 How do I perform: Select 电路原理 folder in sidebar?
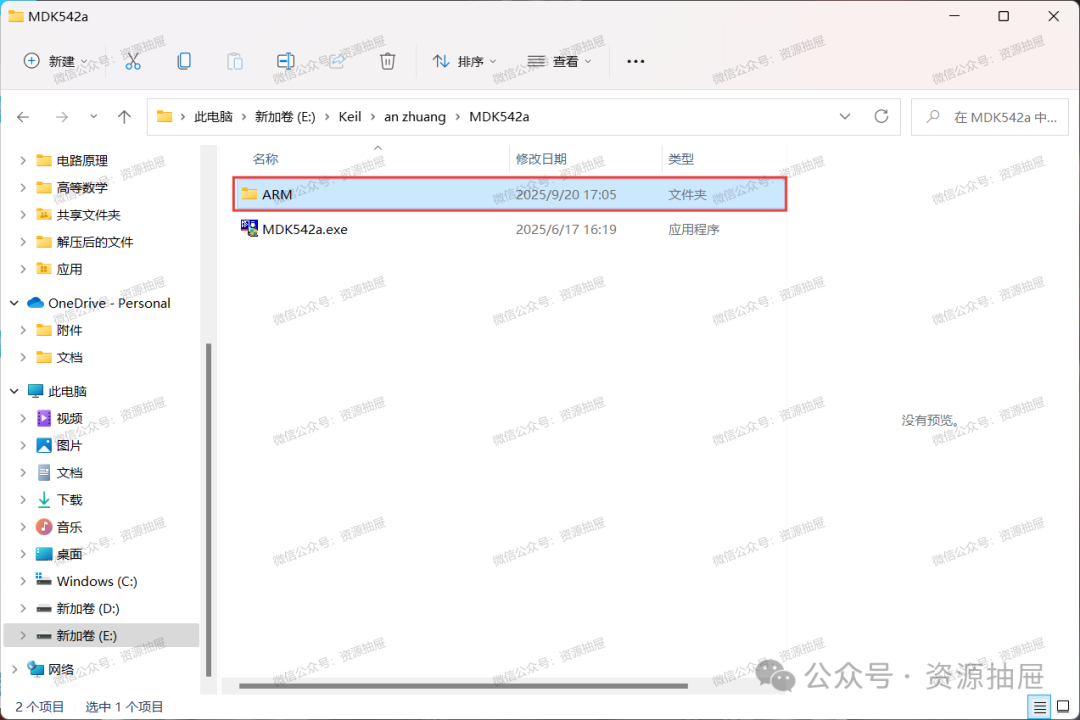coord(81,161)
